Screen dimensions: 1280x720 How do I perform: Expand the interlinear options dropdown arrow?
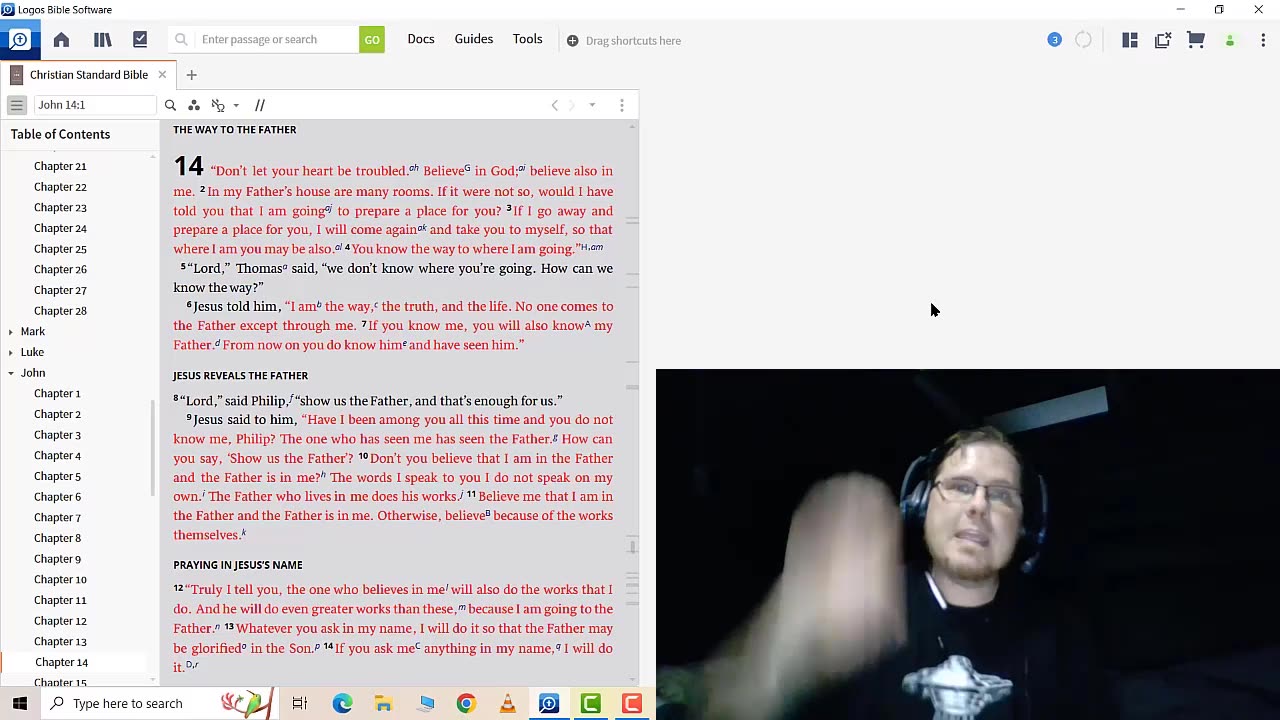[x=236, y=106]
